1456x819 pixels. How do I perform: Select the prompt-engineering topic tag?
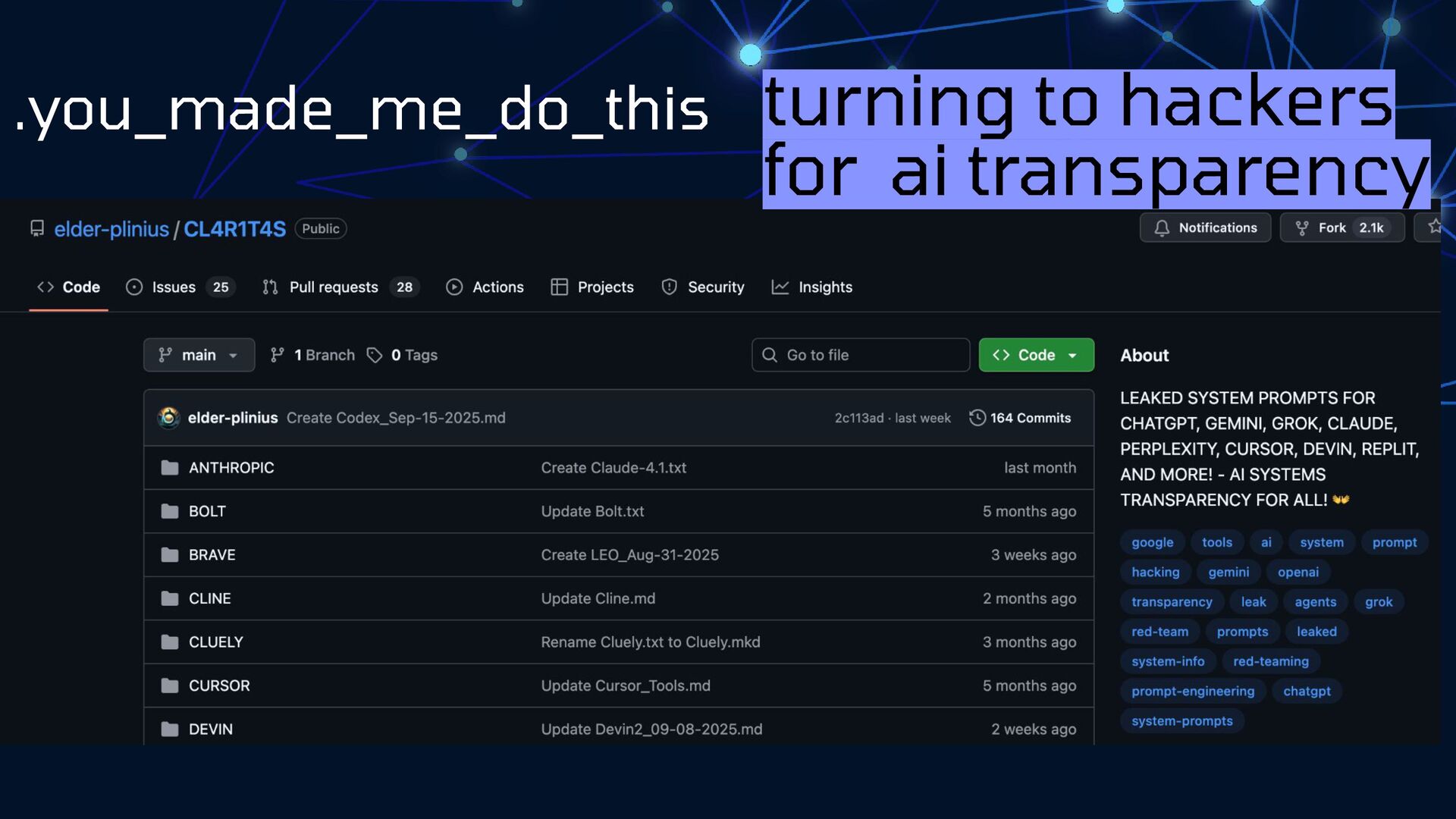(x=1193, y=691)
